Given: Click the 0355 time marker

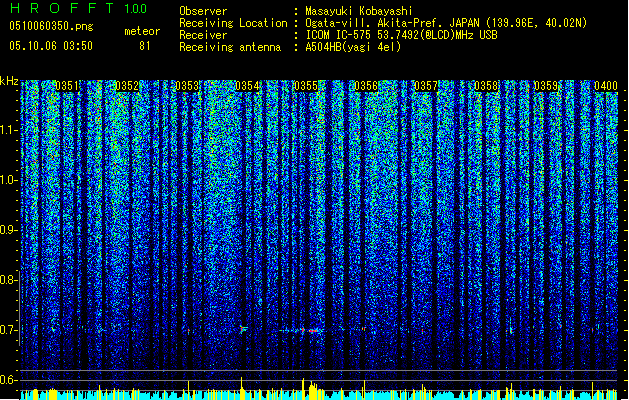Looking at the screenshot, I should click(306, 86).
